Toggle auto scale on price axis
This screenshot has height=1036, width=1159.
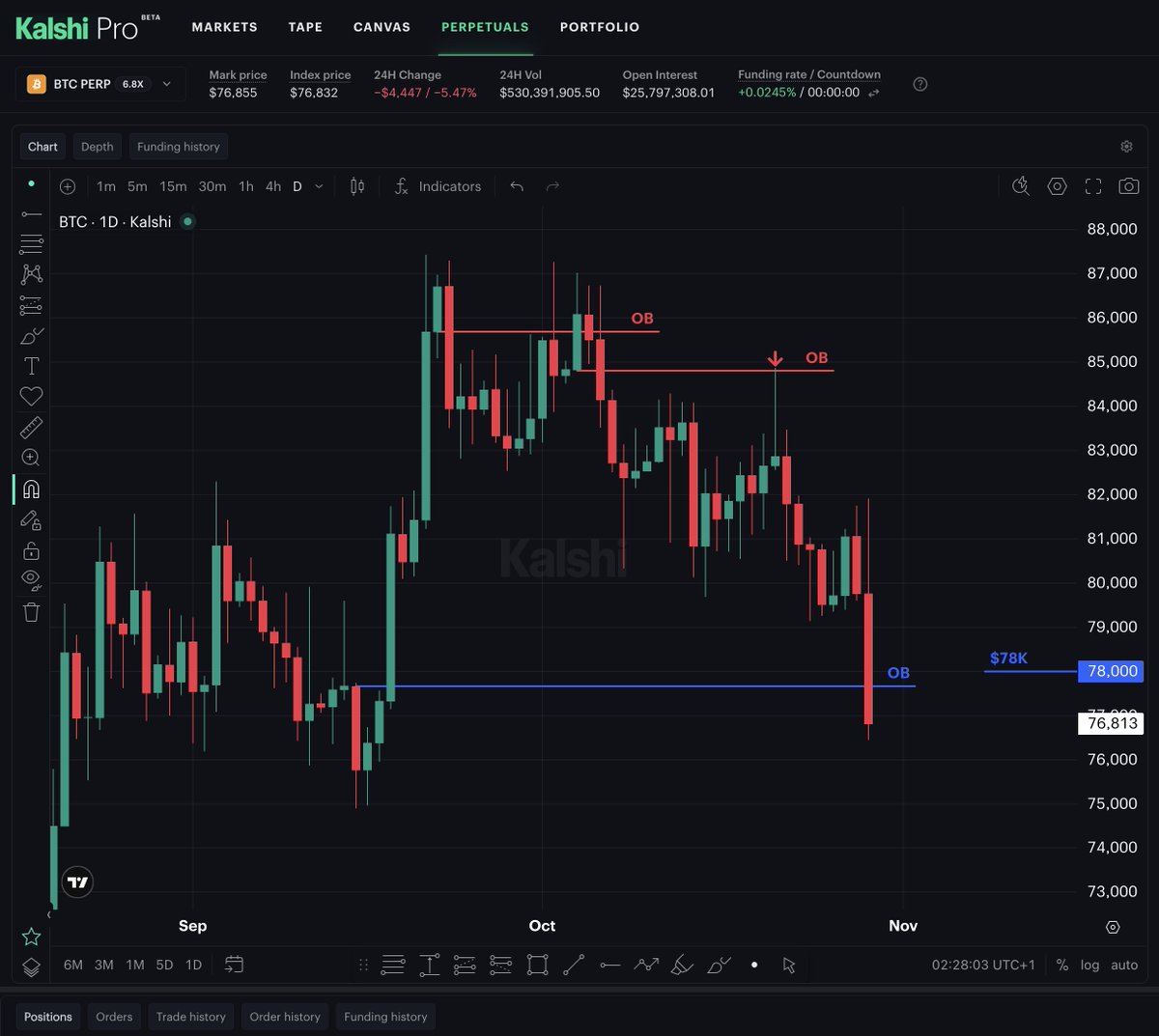[x=1124, y=965]
